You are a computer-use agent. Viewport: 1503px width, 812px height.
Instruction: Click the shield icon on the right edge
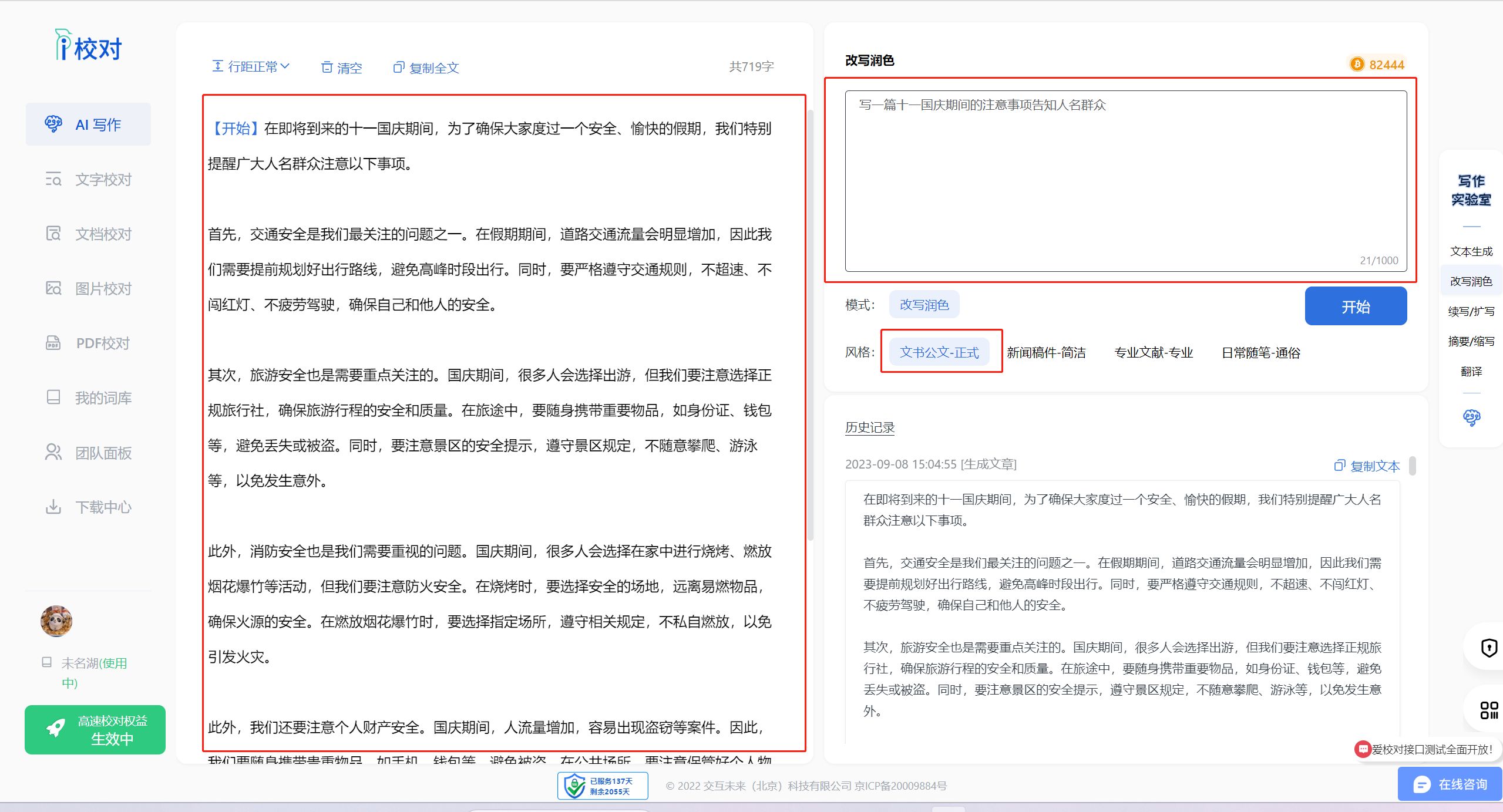click(x=1489, y=647)
